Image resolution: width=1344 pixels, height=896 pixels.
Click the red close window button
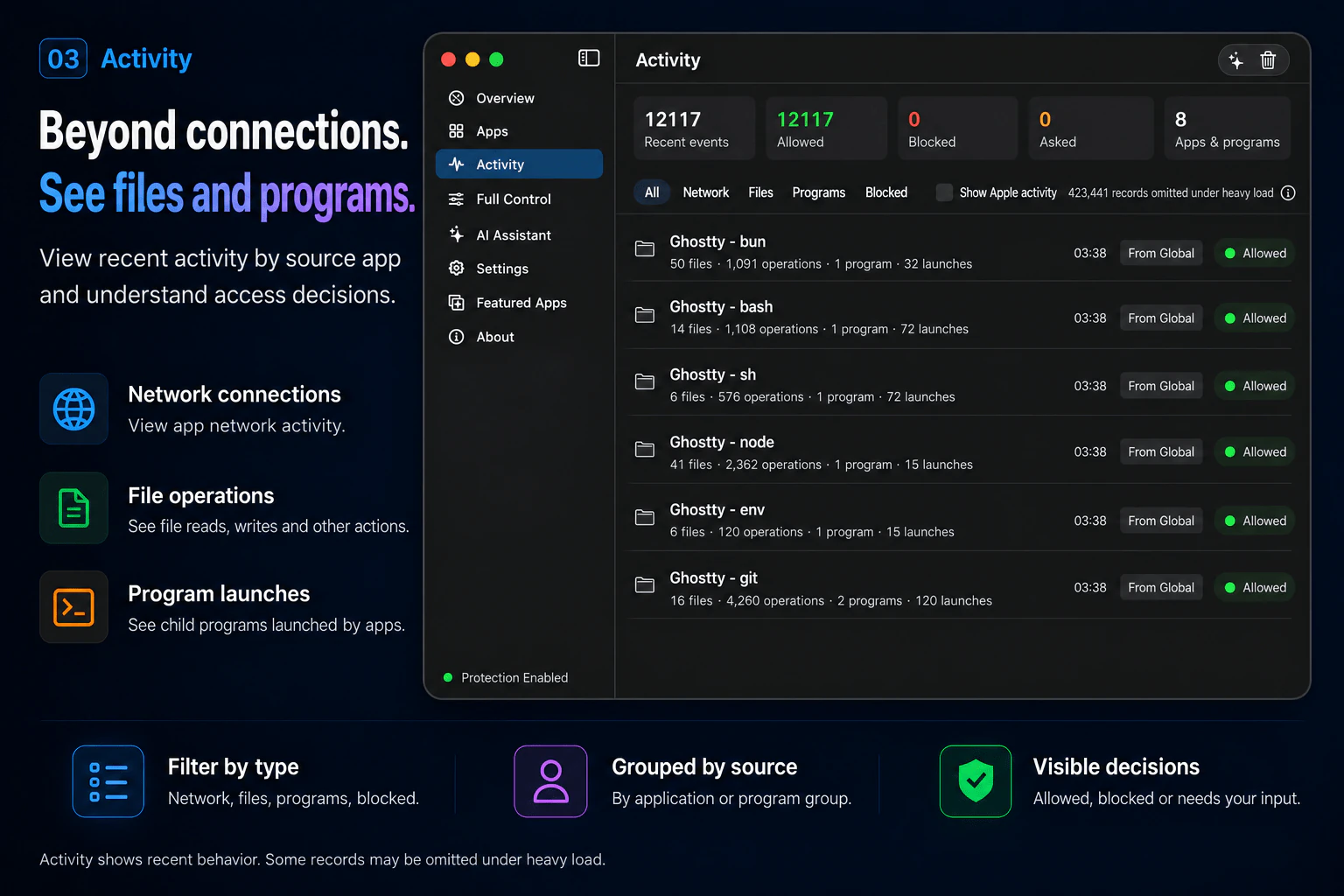pos(448,59)
